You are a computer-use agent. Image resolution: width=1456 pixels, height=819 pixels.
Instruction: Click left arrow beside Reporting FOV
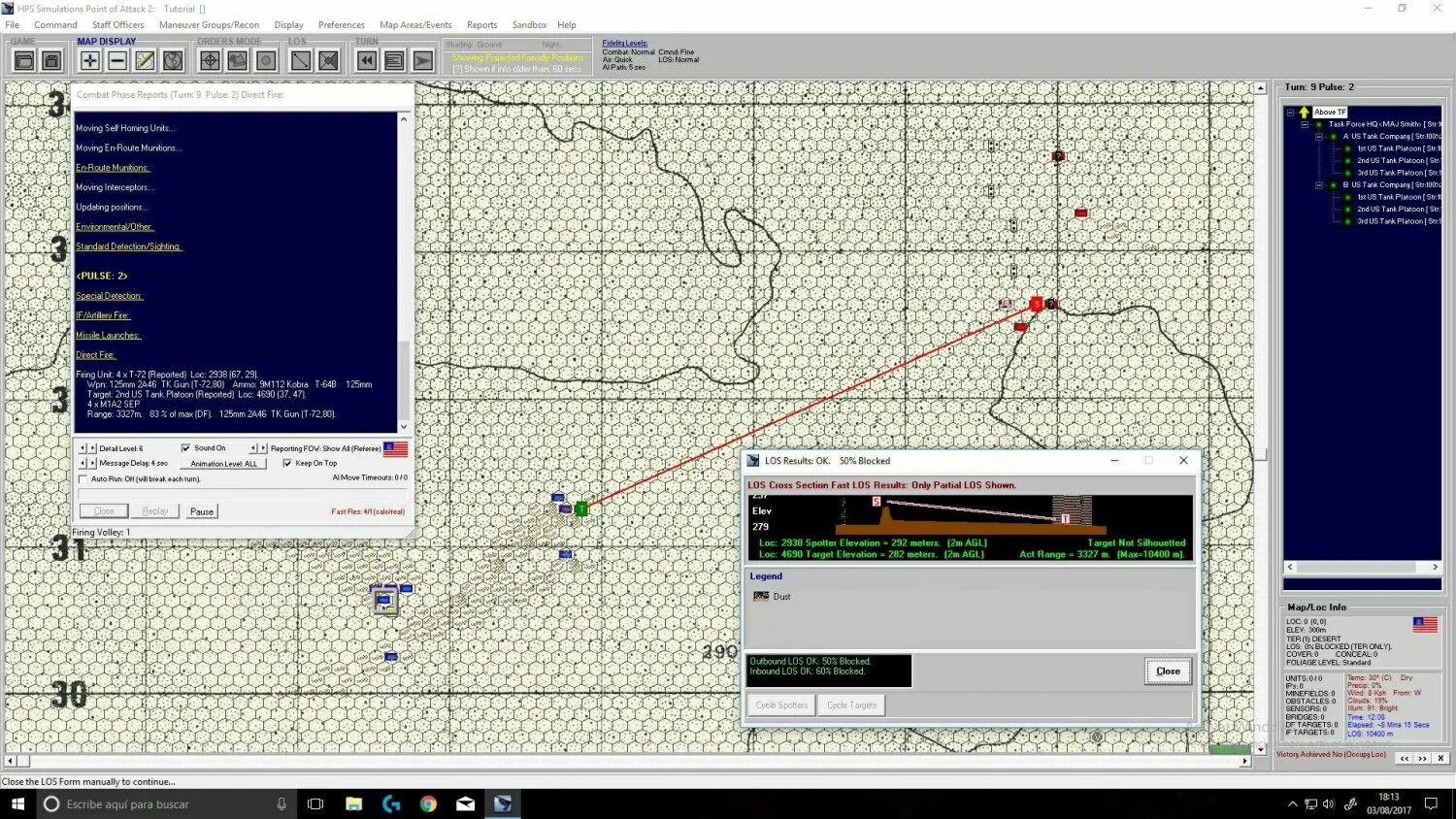click(253, 448)
